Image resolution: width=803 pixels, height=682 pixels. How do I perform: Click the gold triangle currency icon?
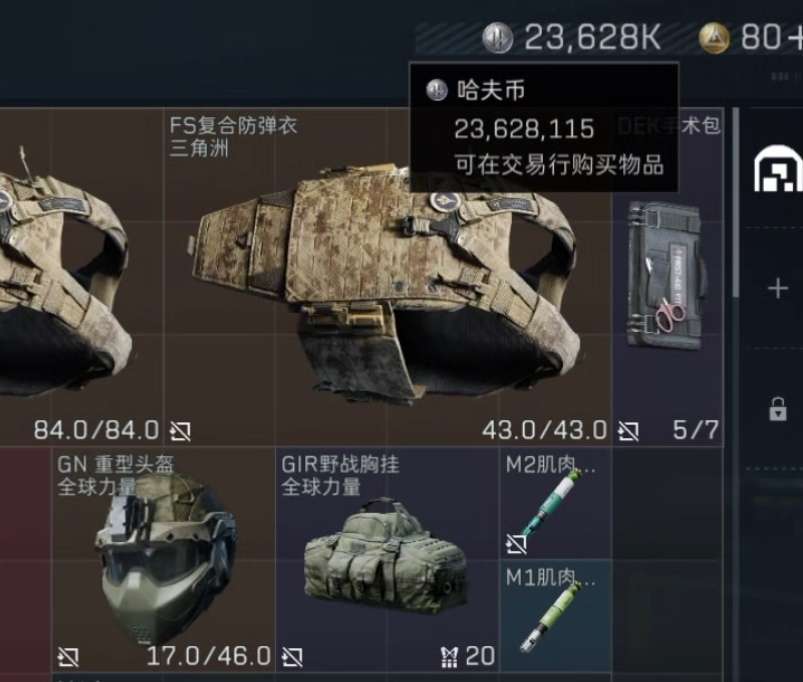point(714,38)
